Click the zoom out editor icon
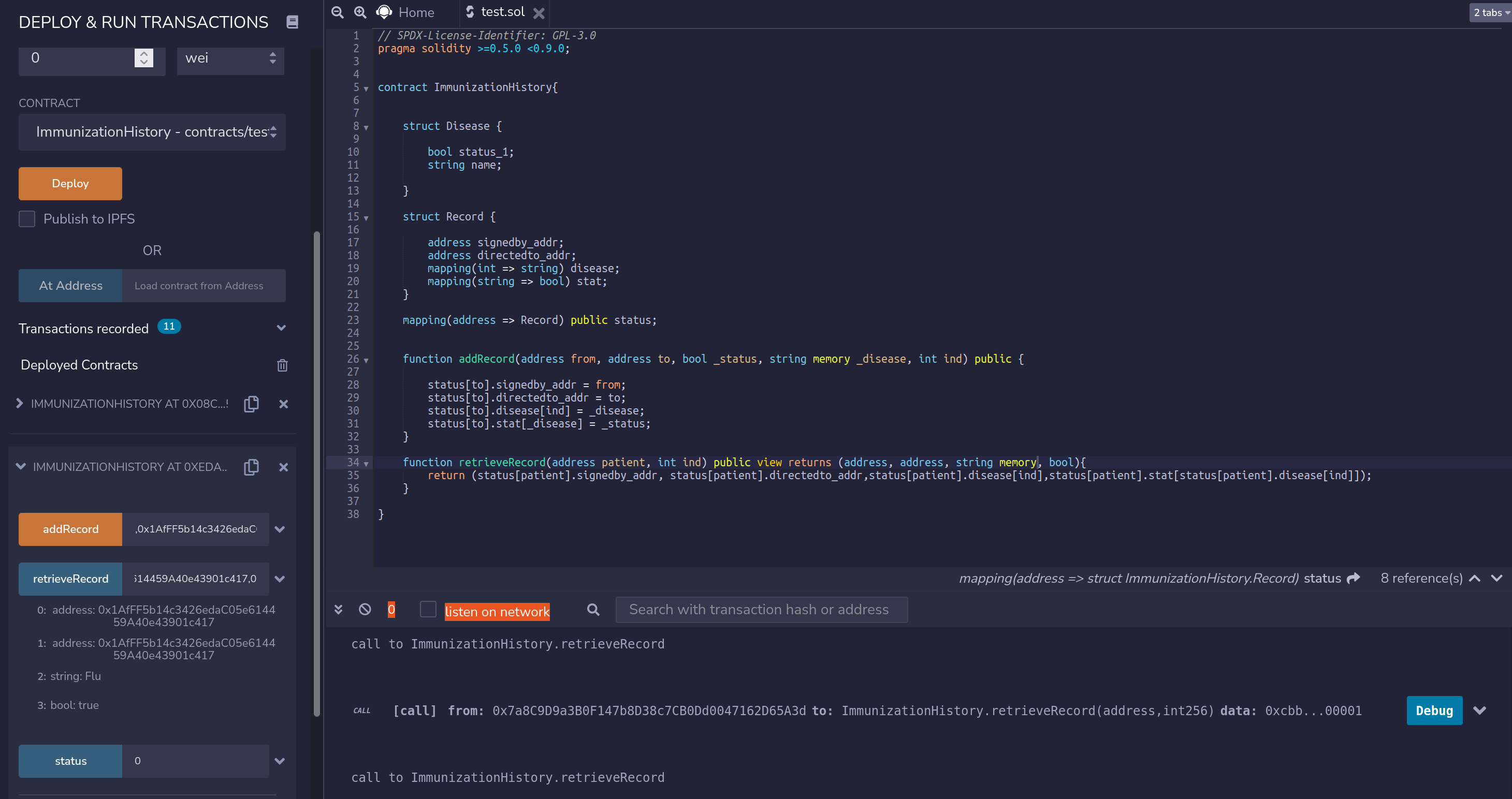Viewport: 1512px width, 799px height. (337, 12)
